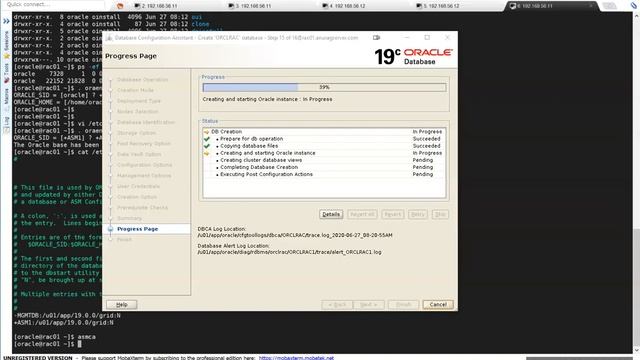Click the Deployment Type wizard step
Screen dimensions: 640x360
(139, 101)
